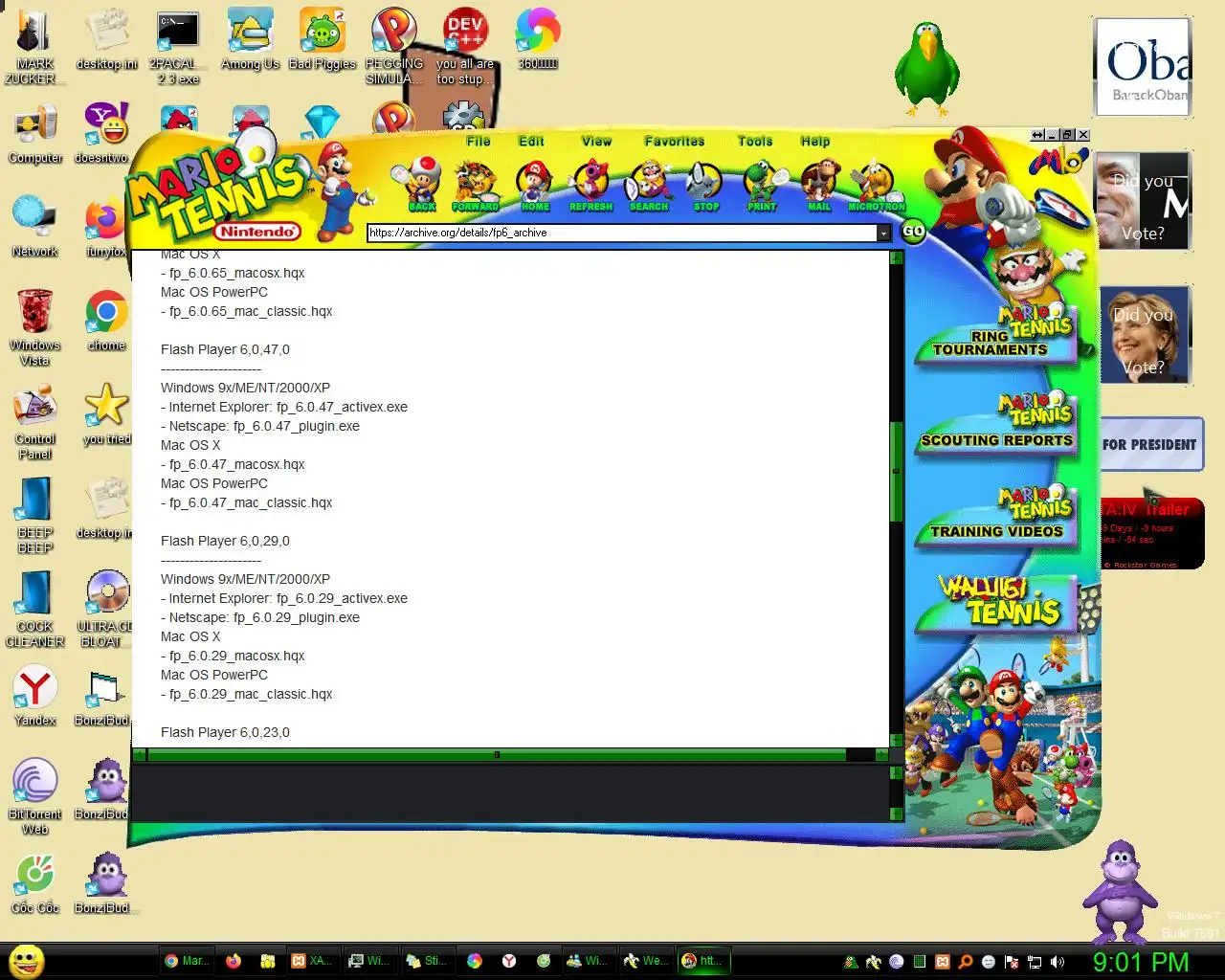Select the MARK ZUCKER desktop icon

click(35, 48)
